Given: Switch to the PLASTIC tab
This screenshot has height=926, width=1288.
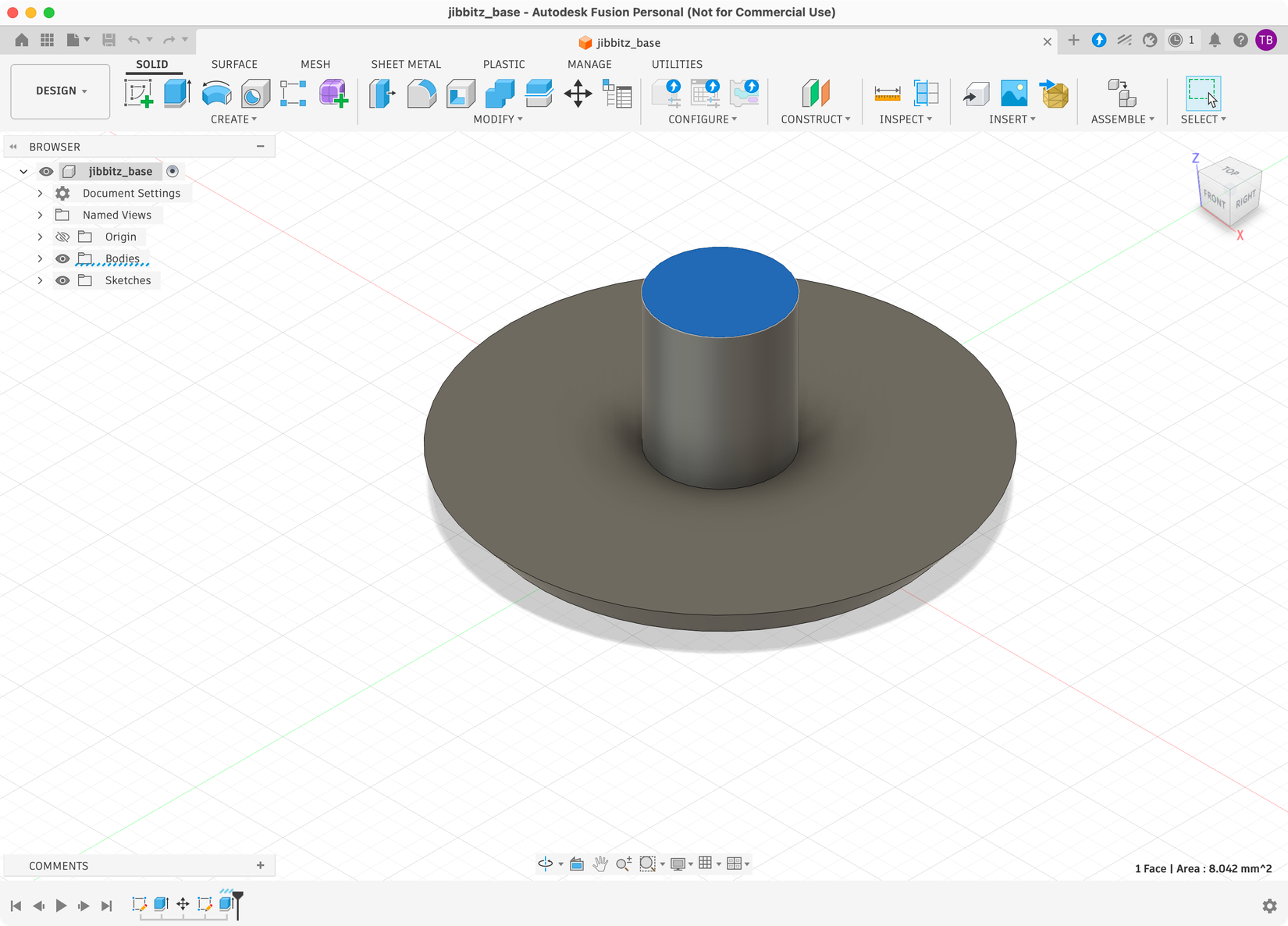Looking at the screenshot, I should point(504,65).
